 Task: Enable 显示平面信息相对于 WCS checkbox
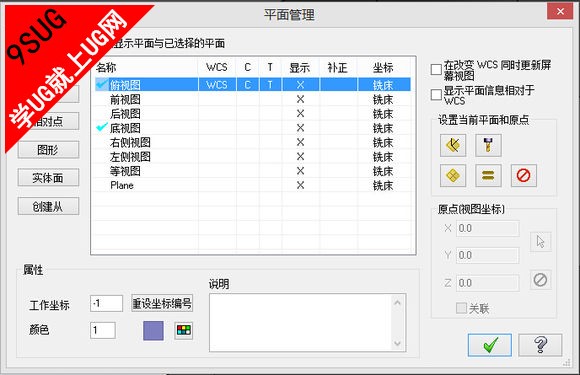436,95
